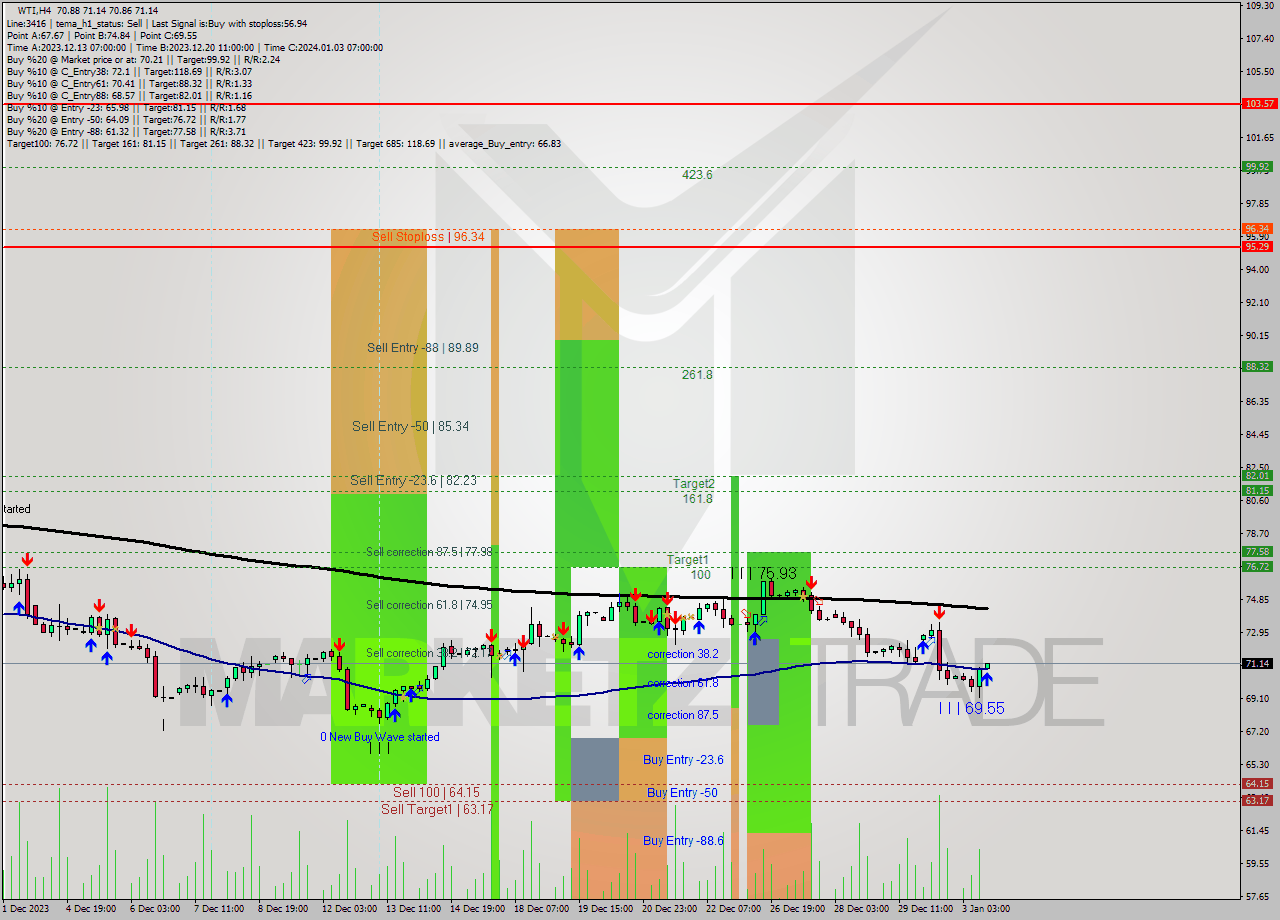Viewport: 1280px width, 920px height.
Task: Click the 'Target100: 76.72' summary line
Action: (283, 143)
